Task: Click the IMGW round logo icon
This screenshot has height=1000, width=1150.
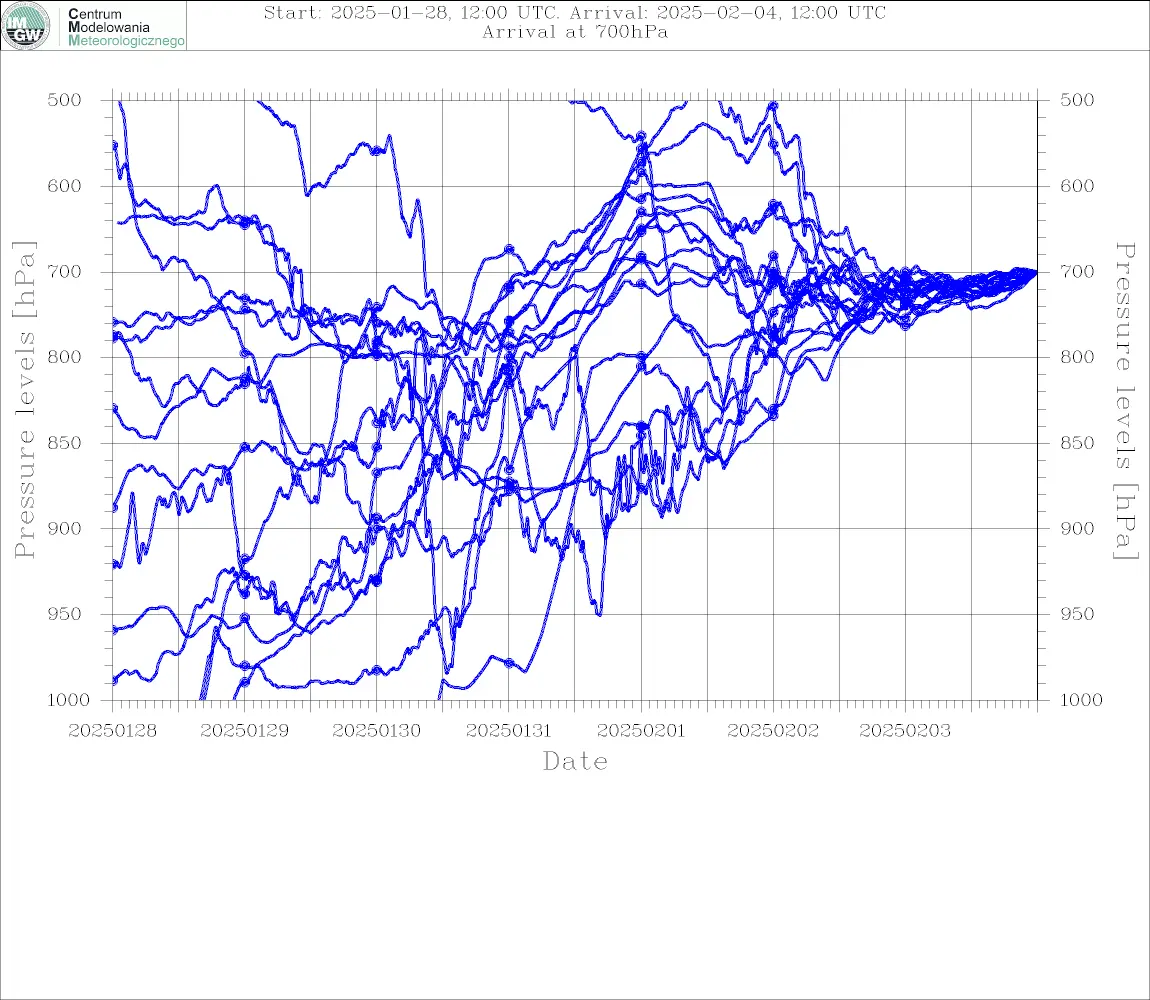Action: [x=26, y=26]
